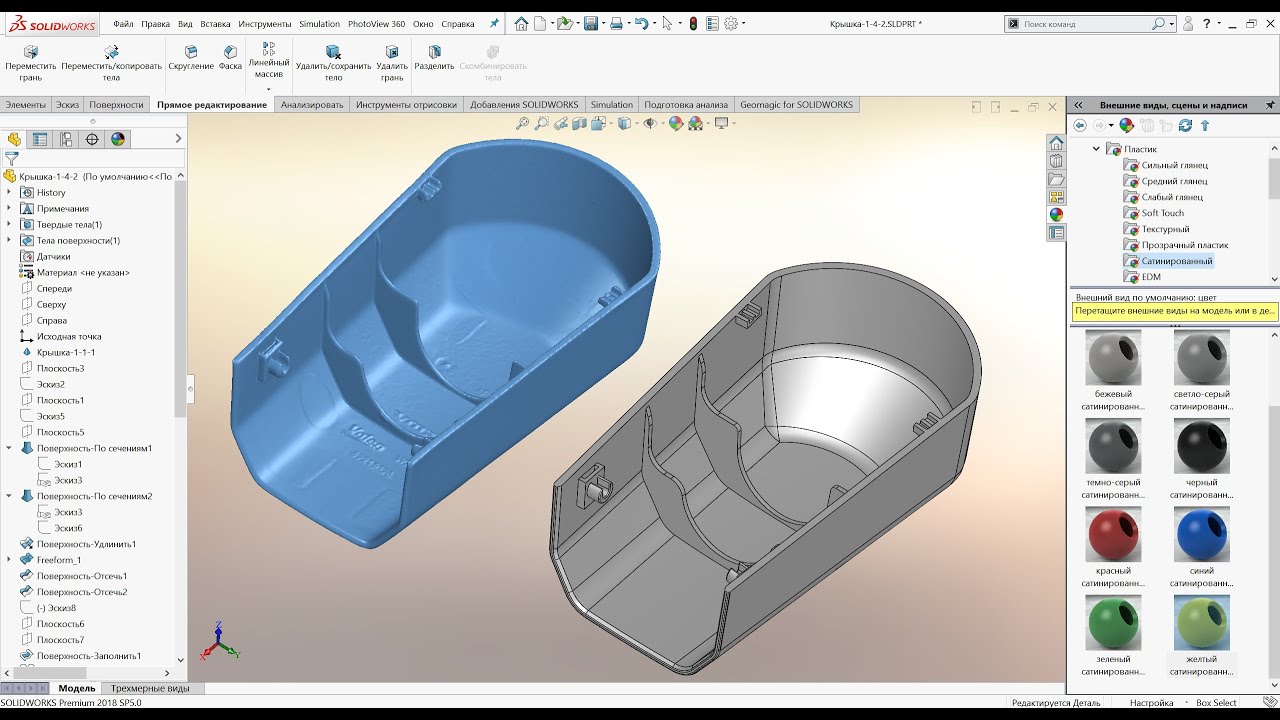
Task: Pick the black (черный) satin appearance thumbnail
Action: point(1201,446)
